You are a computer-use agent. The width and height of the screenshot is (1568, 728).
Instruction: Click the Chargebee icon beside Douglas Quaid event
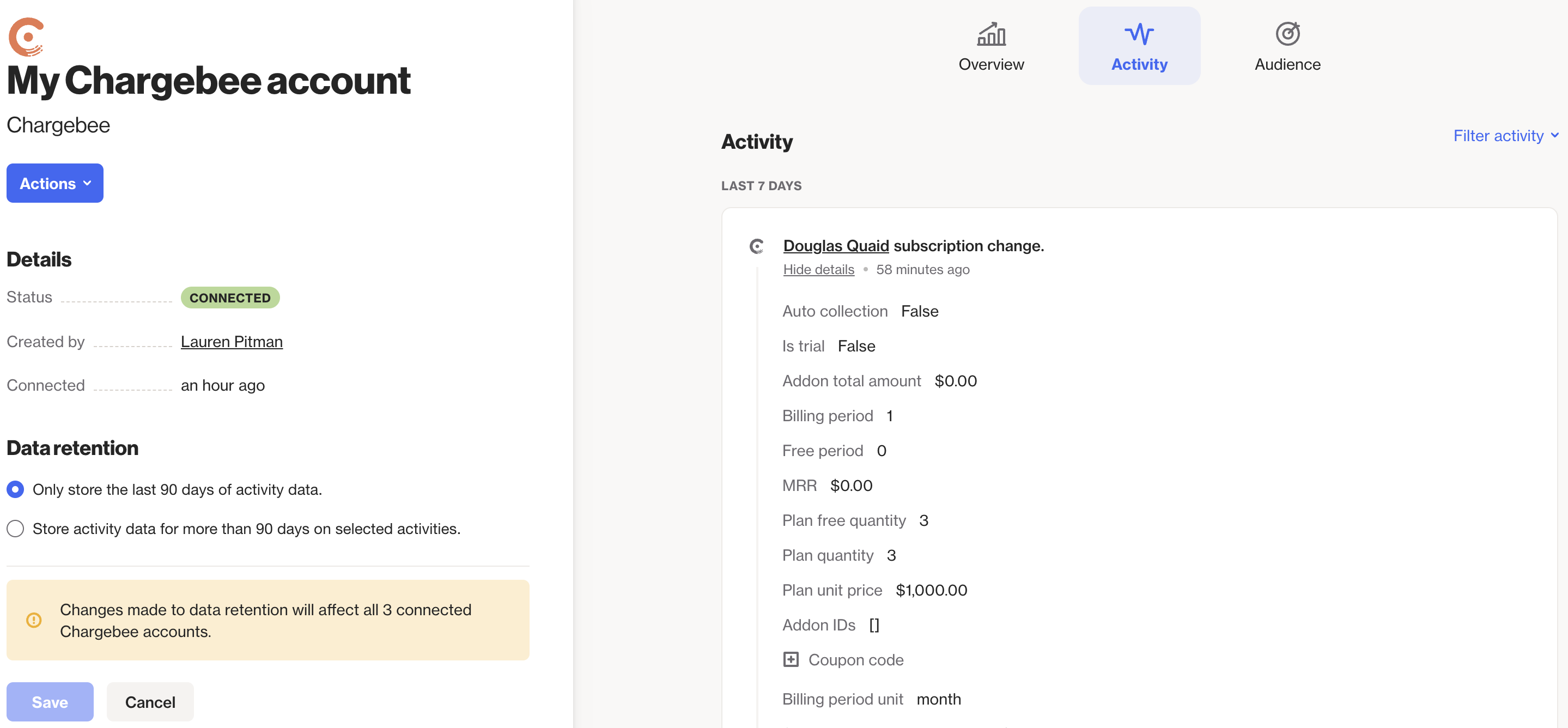pyautogui.click(x=756, y=246)
